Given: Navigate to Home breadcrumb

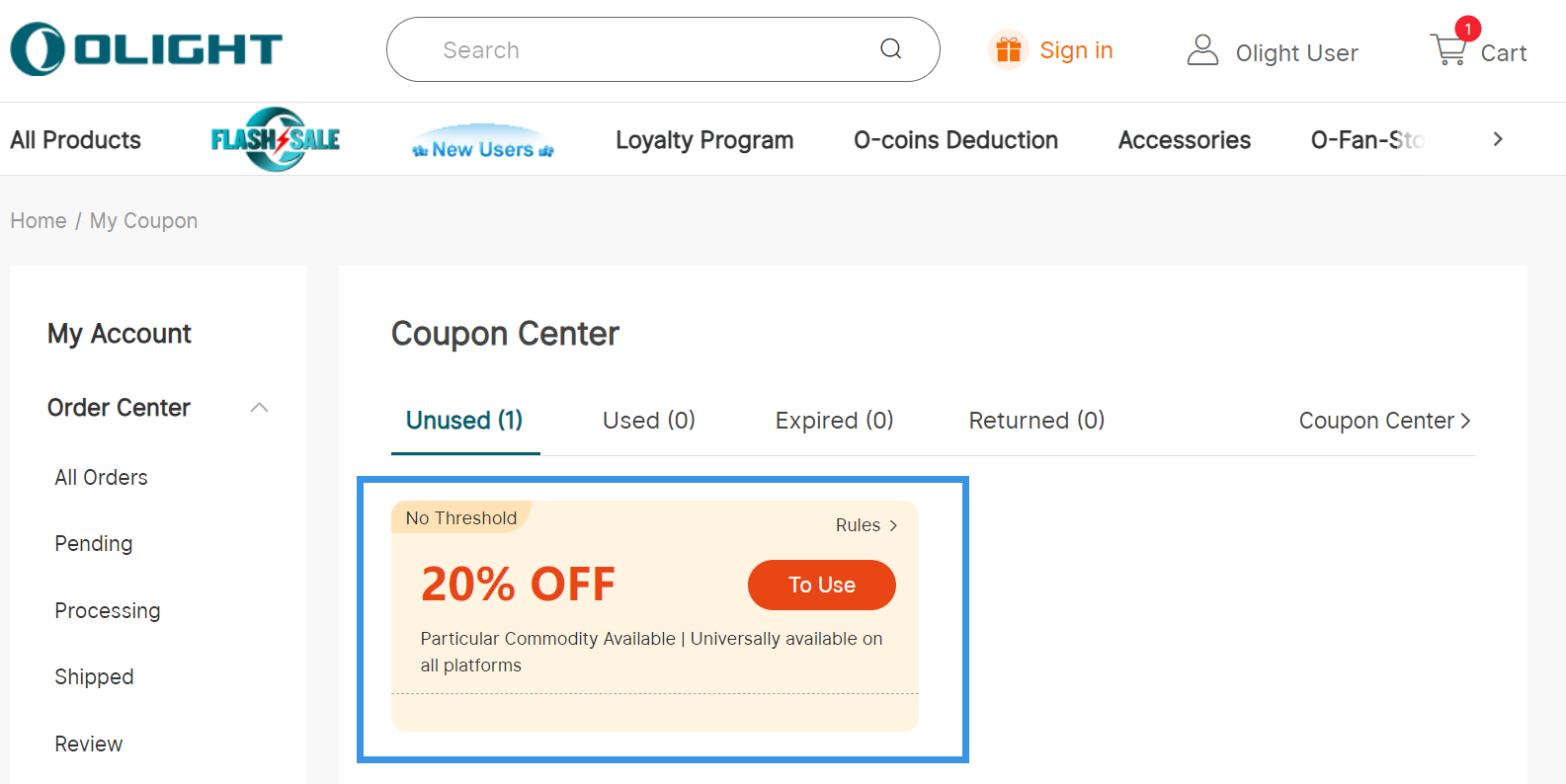Looking at the screenshot, I should (x=39, y=221).
